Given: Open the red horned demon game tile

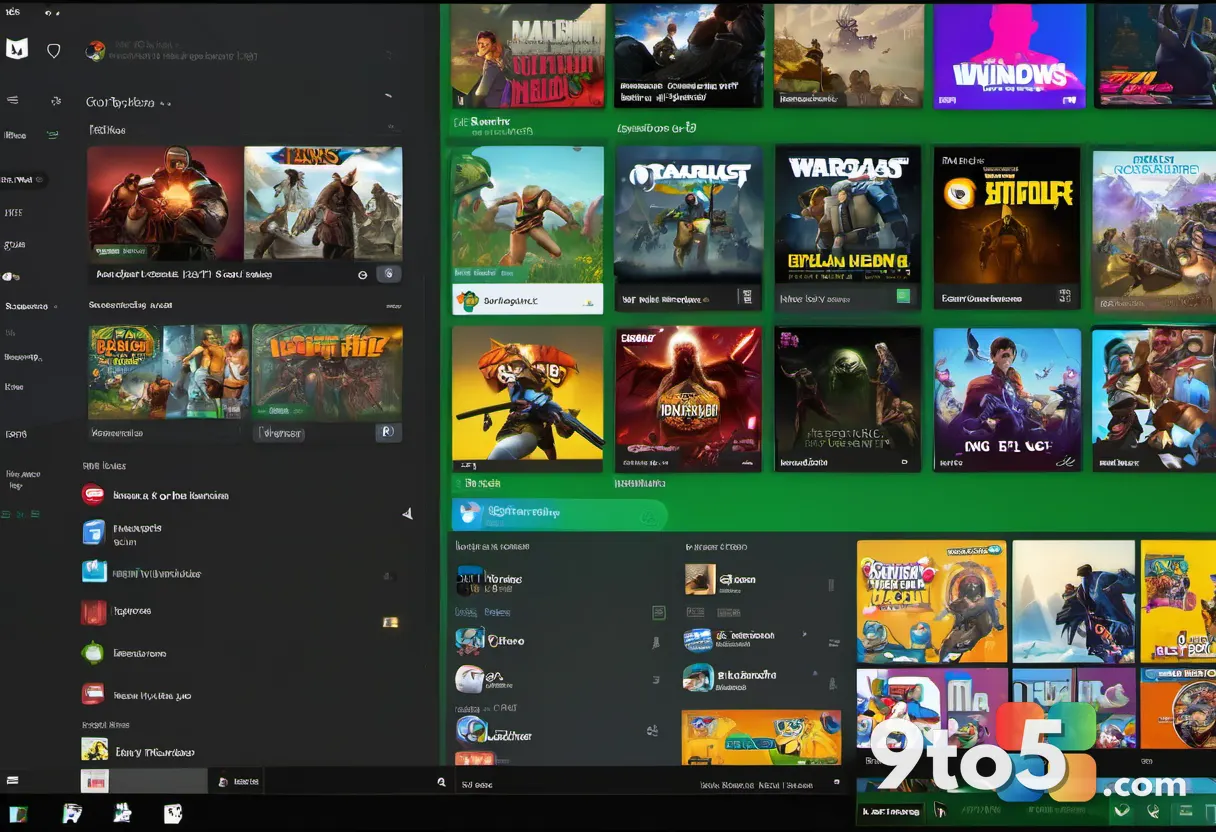Looking at the screenshot, I should click(x=688, y=399).
